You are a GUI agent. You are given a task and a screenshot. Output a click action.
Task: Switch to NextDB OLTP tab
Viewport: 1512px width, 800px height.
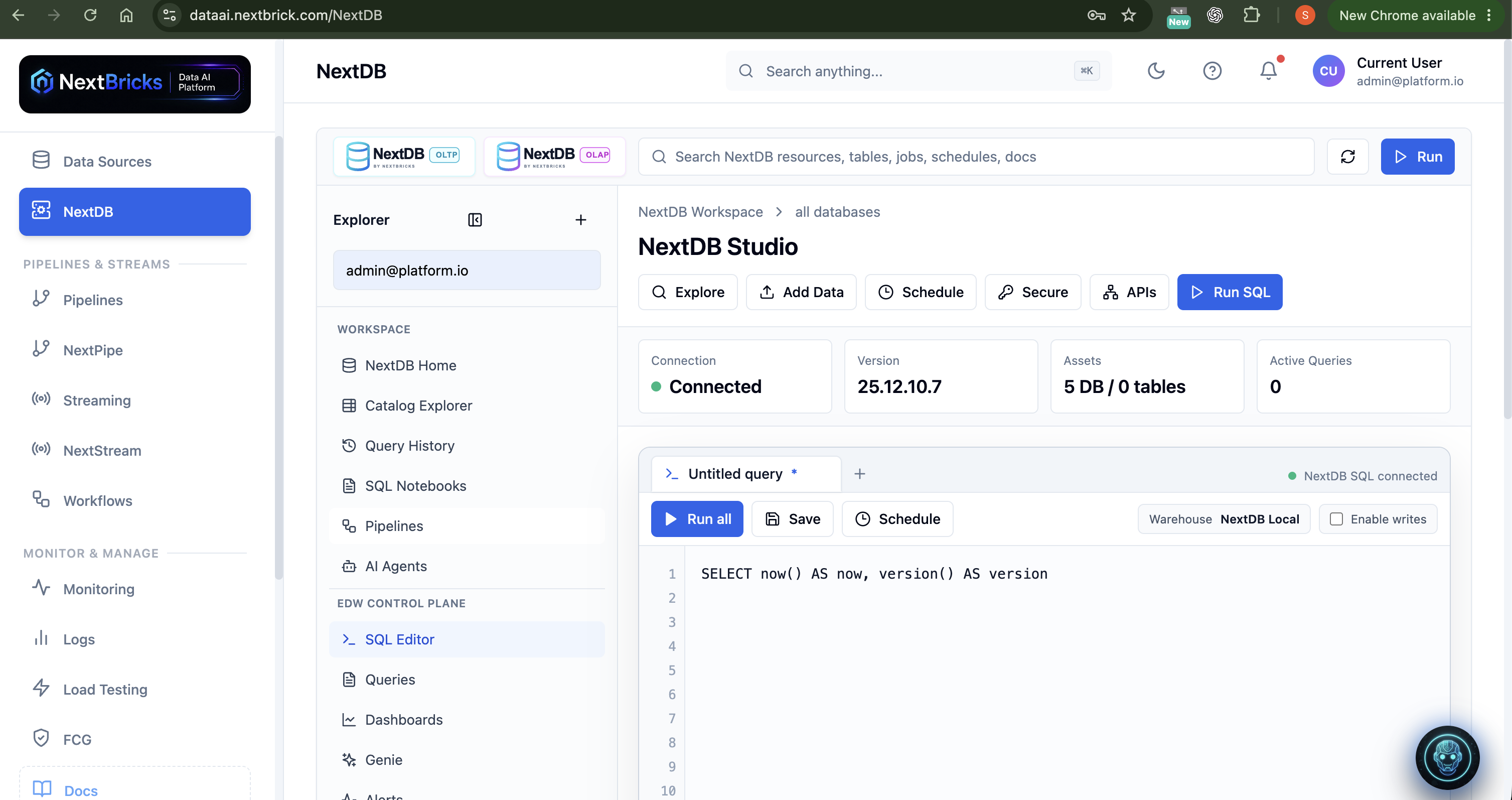(x=404, y=156)
